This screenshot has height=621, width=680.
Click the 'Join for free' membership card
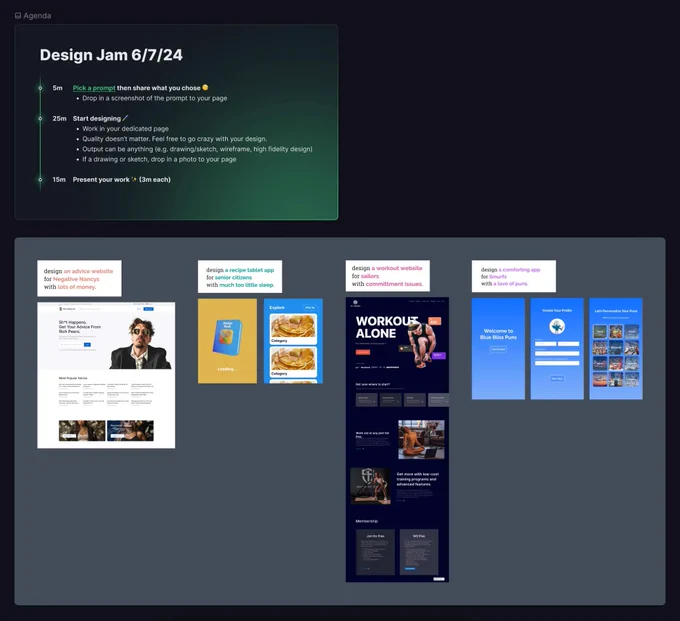(x=375, y=552)
